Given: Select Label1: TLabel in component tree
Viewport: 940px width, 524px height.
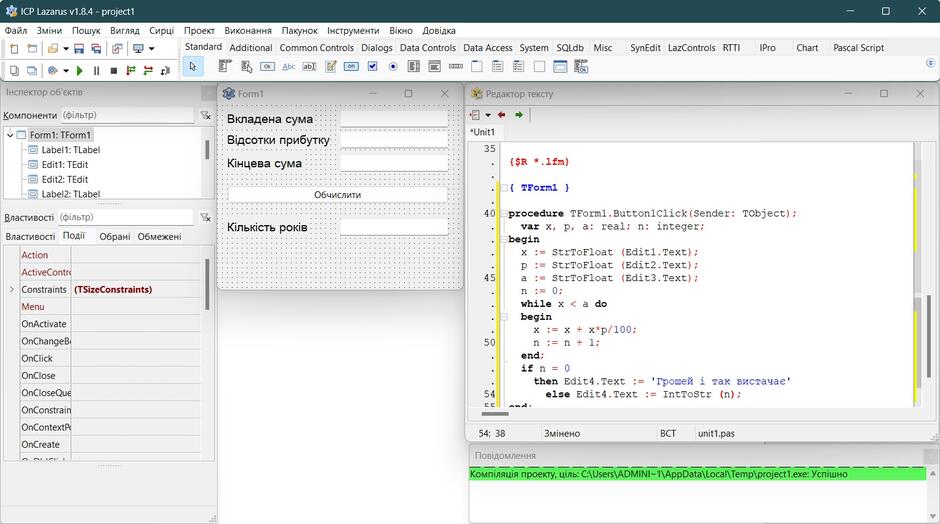Looking at the screenshot, I should point(70,150).
